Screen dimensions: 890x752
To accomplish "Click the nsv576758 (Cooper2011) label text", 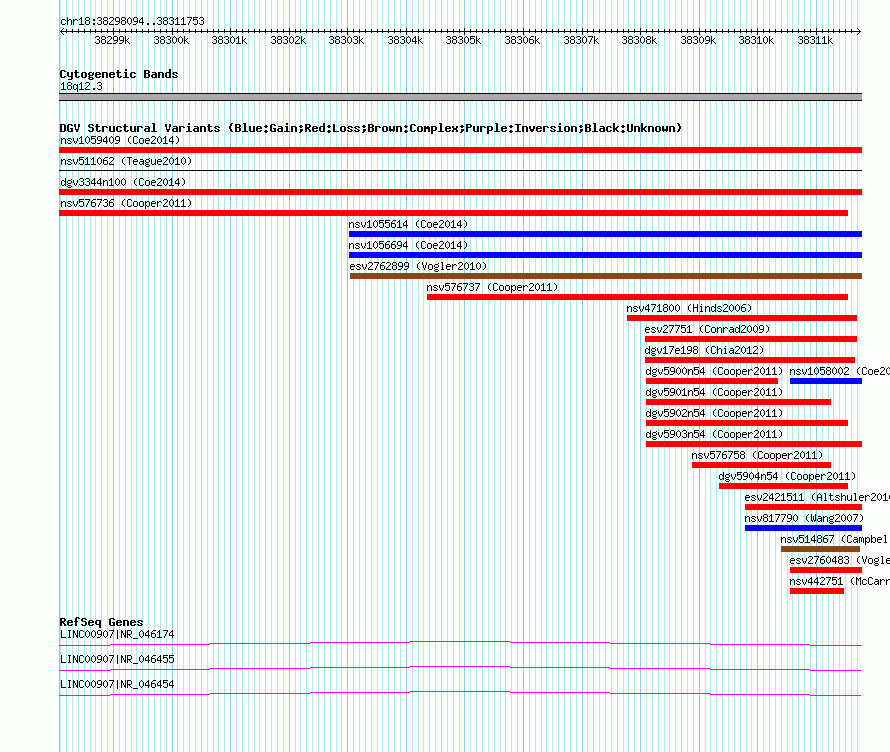I will click(x=757, y=455).
